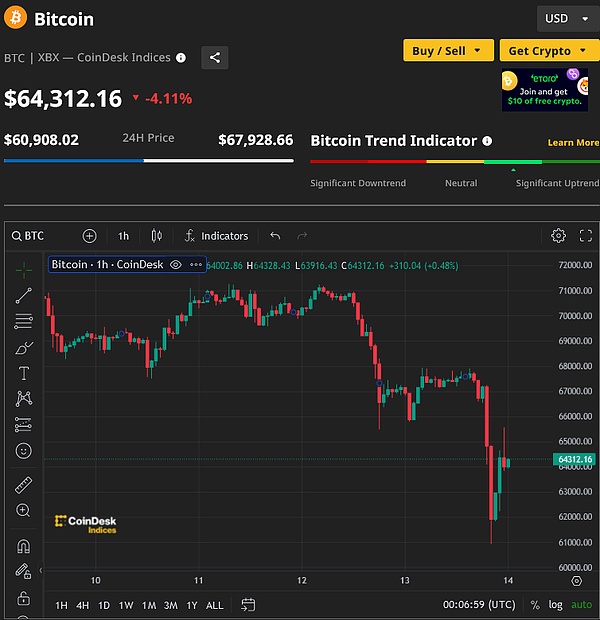Click the share icon beside CoinDesk Indices

point(215,58)
